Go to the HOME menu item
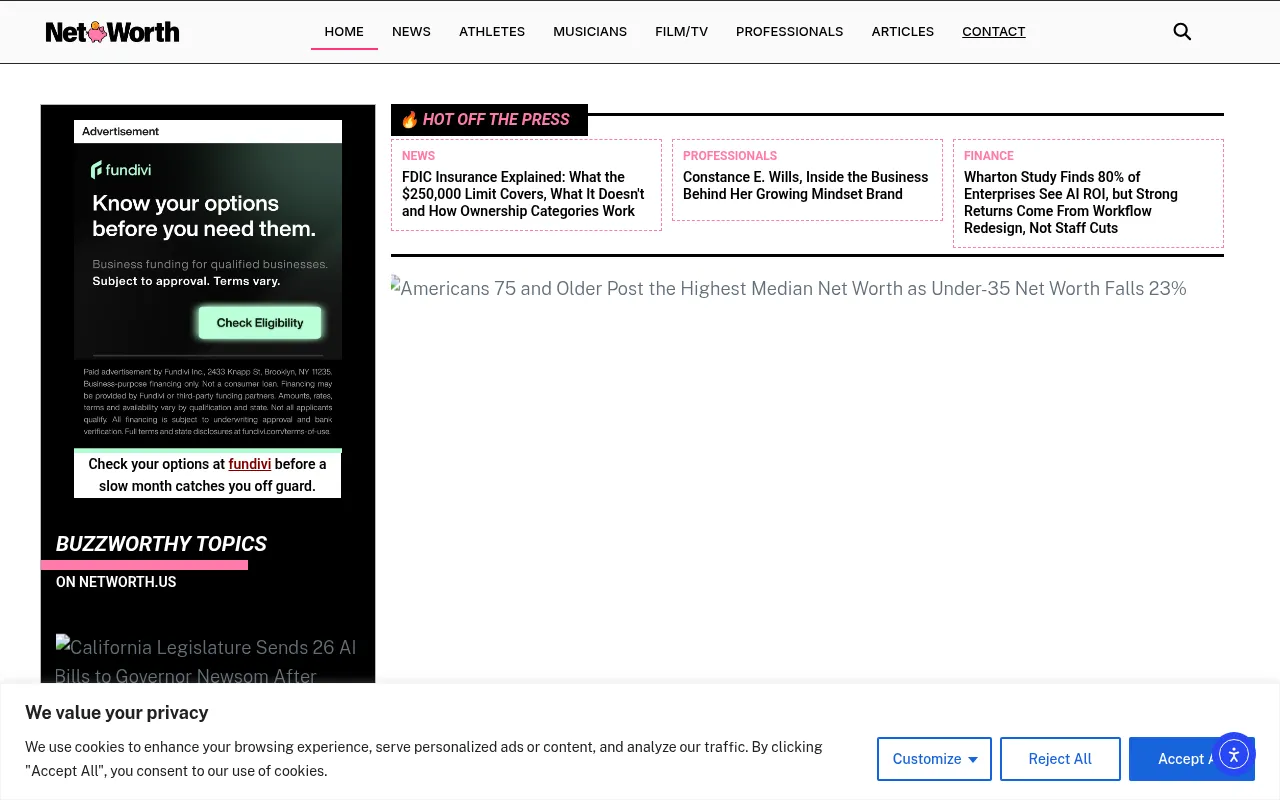 (x=344, y=32)
